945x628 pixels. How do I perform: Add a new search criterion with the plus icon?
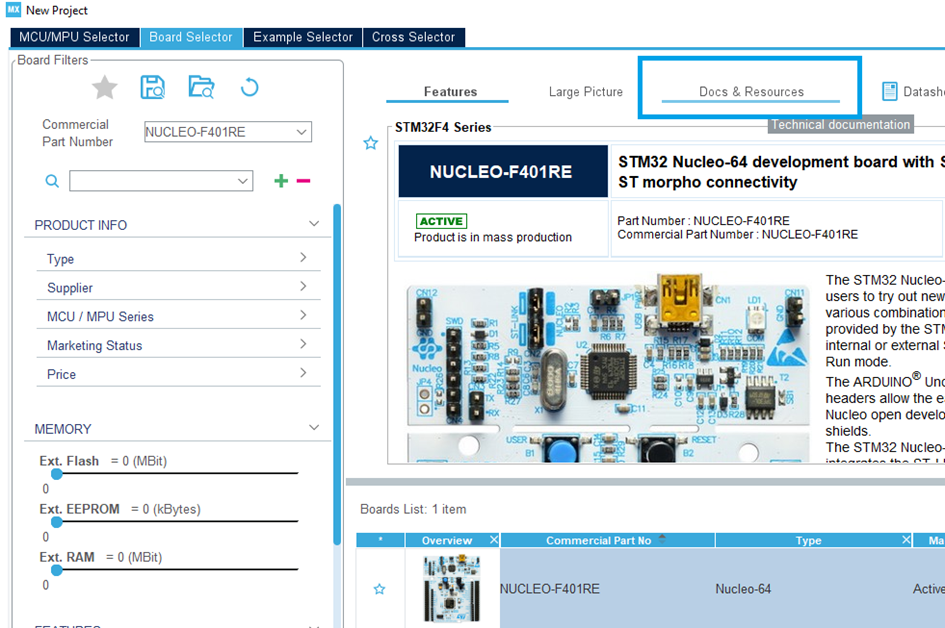click(x=280, y=181)
